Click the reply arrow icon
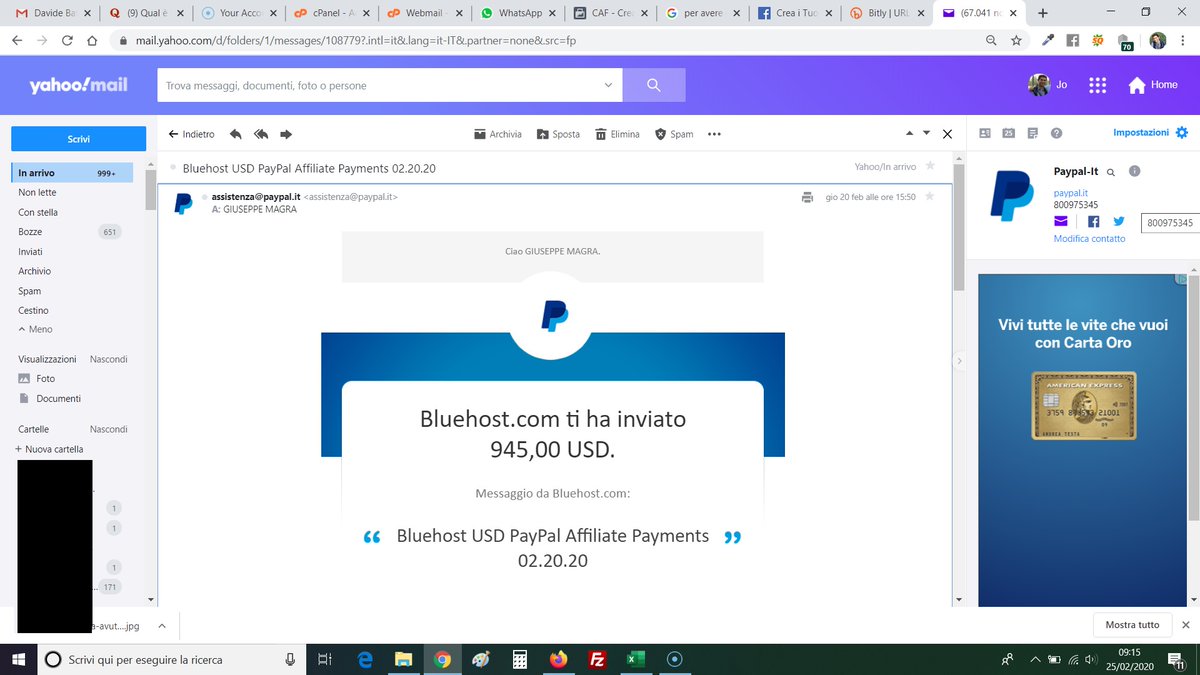This screenshot has width=1200, height=675. click(236, 134)
